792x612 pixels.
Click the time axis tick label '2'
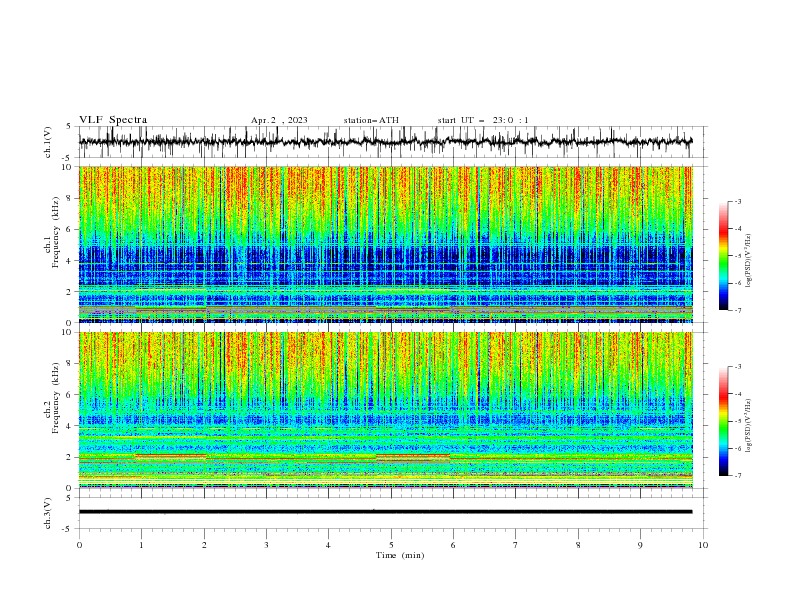pos(204,545)
